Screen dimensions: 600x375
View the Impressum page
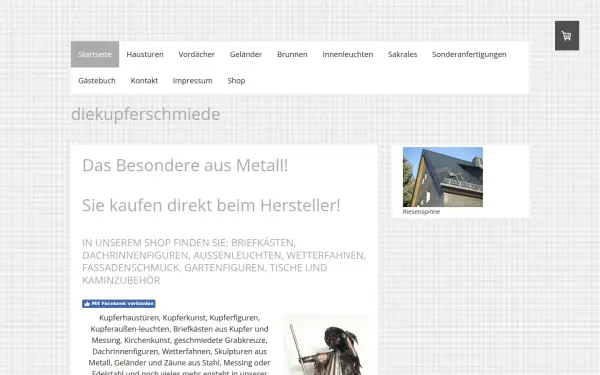pos(192,81)
